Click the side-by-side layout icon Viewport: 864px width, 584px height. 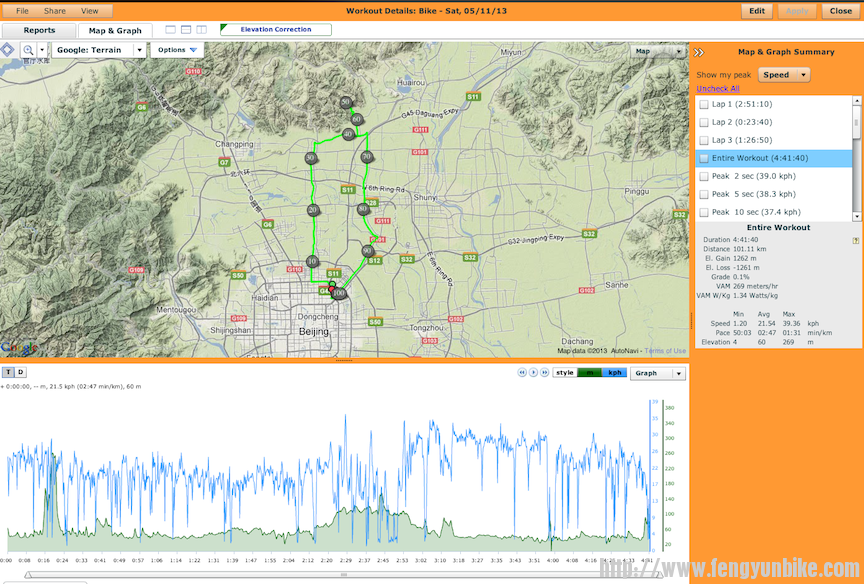point(200,31)
